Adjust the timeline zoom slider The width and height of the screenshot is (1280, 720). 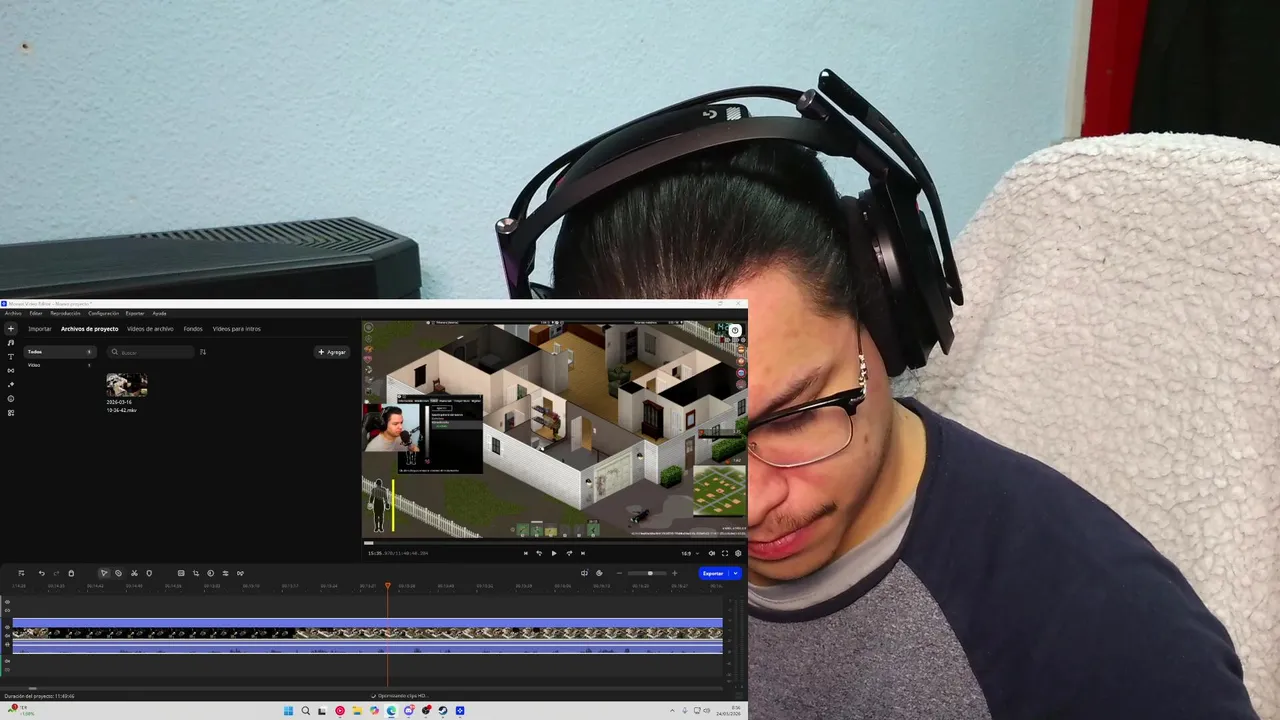click(647, 573)
